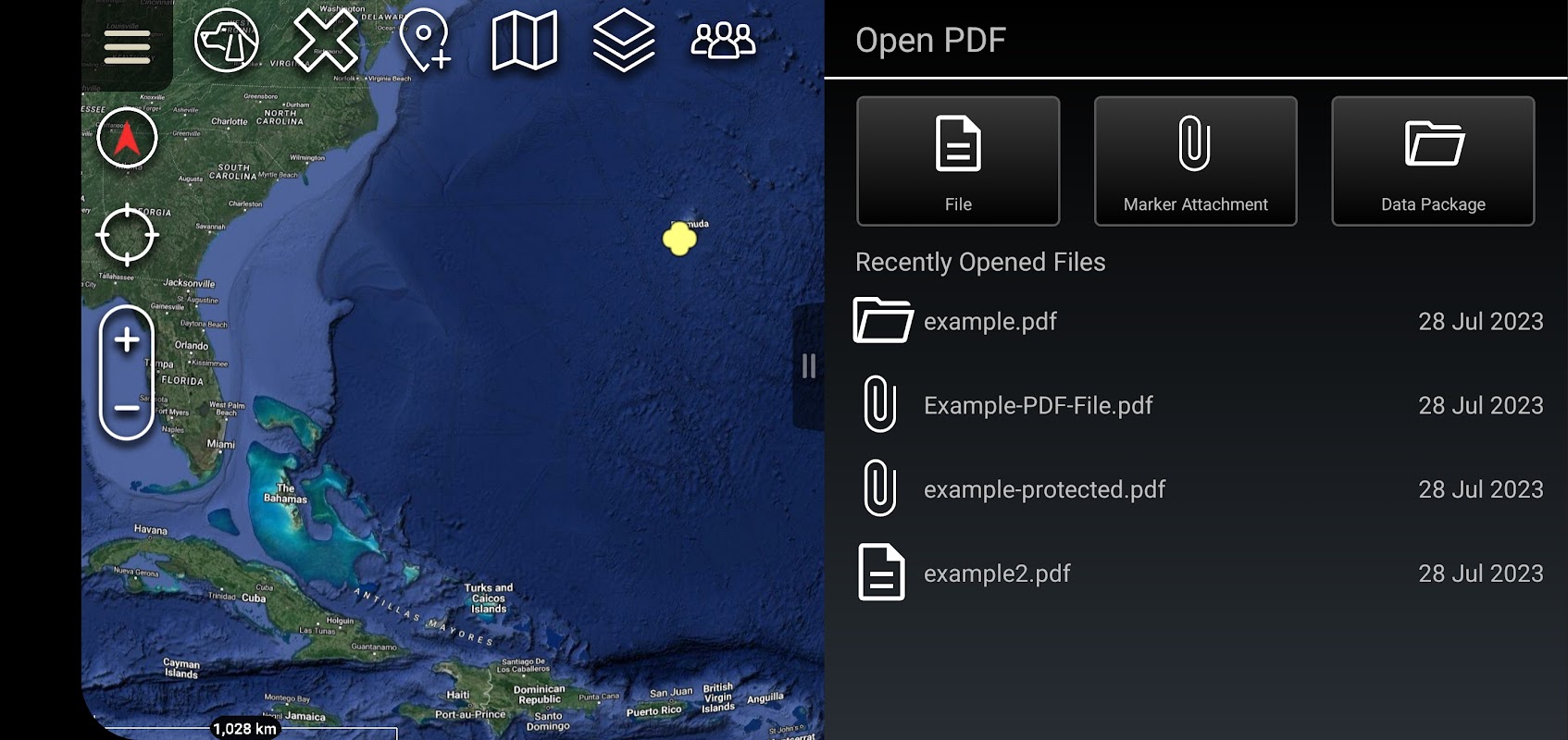The image size is (1568, 740).
Task: Open example2.pdf from recent files
Action: point(1197,573)
